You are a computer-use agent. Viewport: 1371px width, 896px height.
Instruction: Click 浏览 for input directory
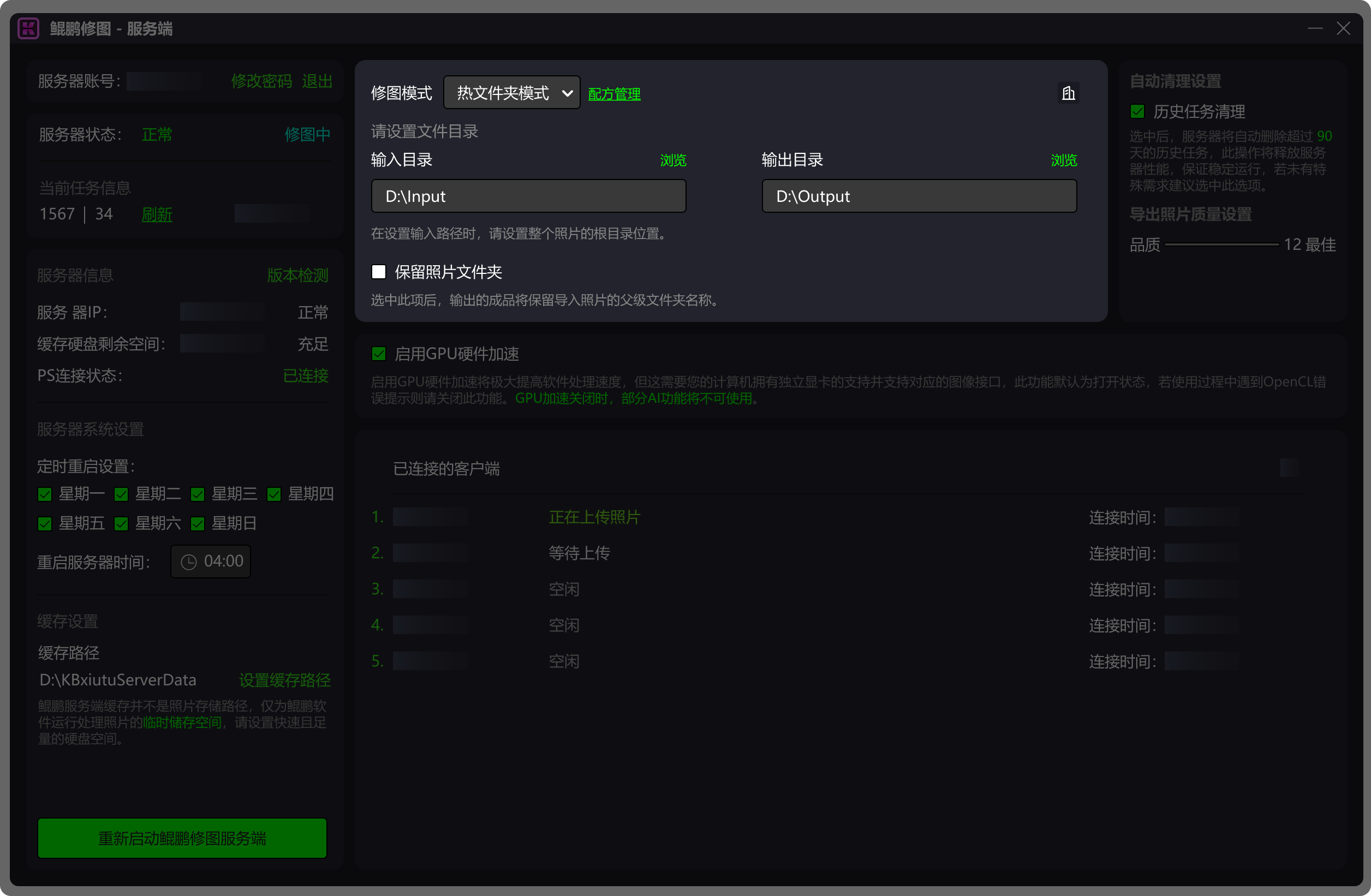[x=673, y=160]
